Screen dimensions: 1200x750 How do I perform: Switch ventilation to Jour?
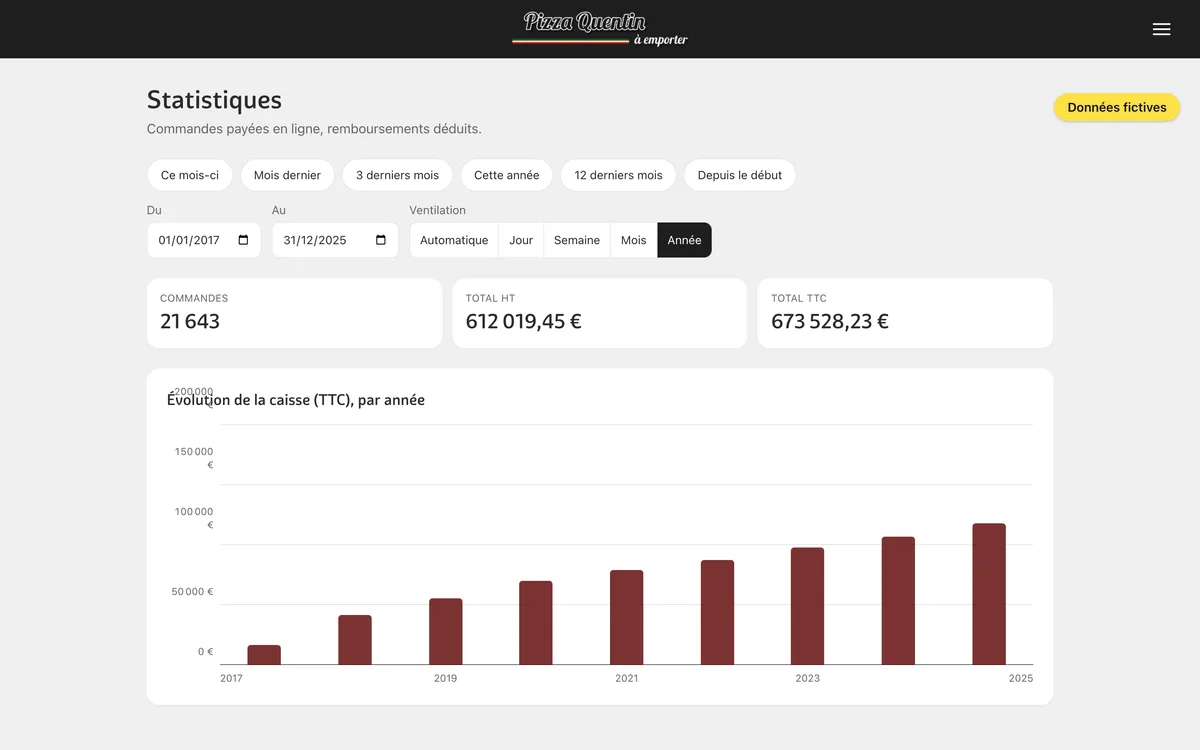[521, 240]
